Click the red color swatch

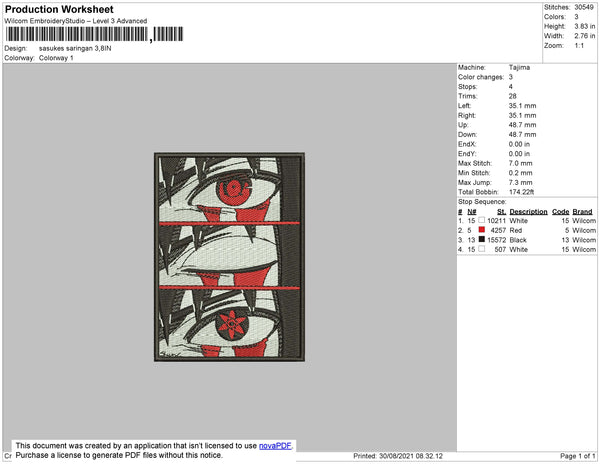coord(481,230)
